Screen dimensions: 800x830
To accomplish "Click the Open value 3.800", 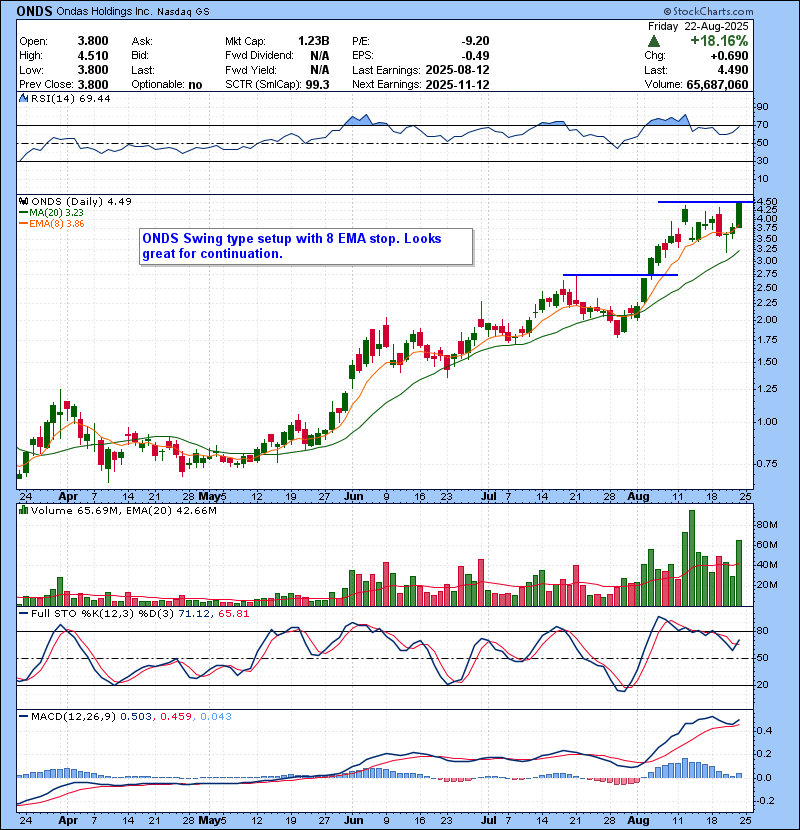I will coord(93,41).
